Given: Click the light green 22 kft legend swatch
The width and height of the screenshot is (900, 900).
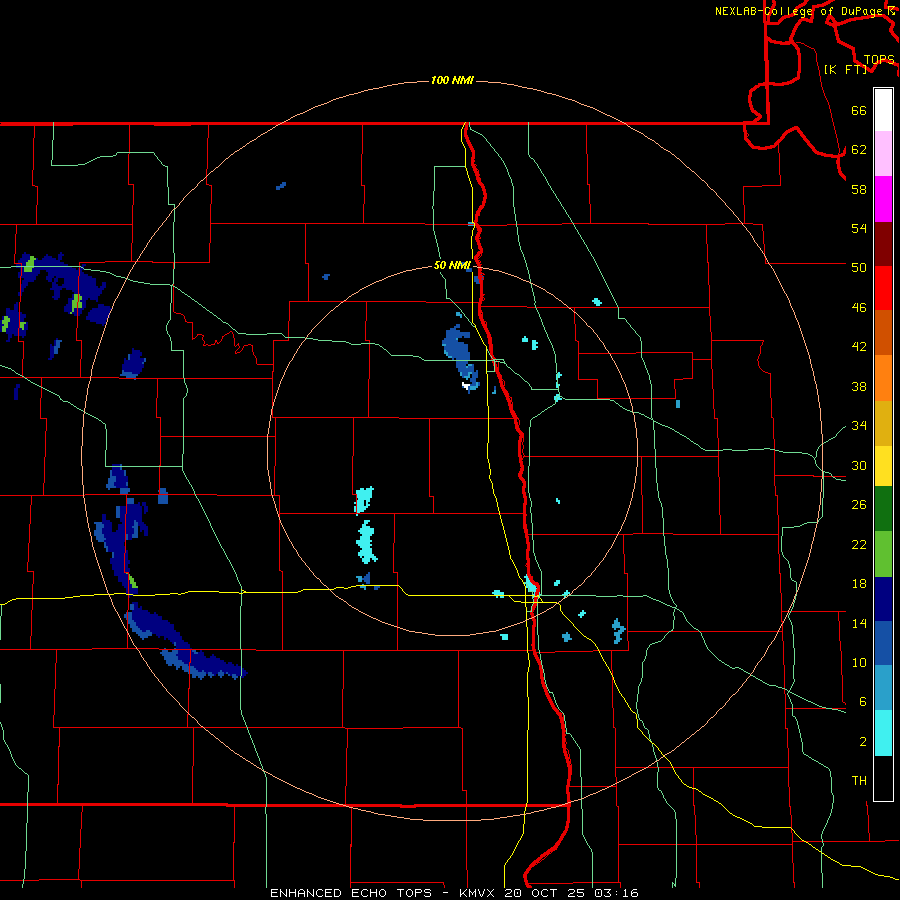Looking at the screenshot, I should (x=883, y=554).
